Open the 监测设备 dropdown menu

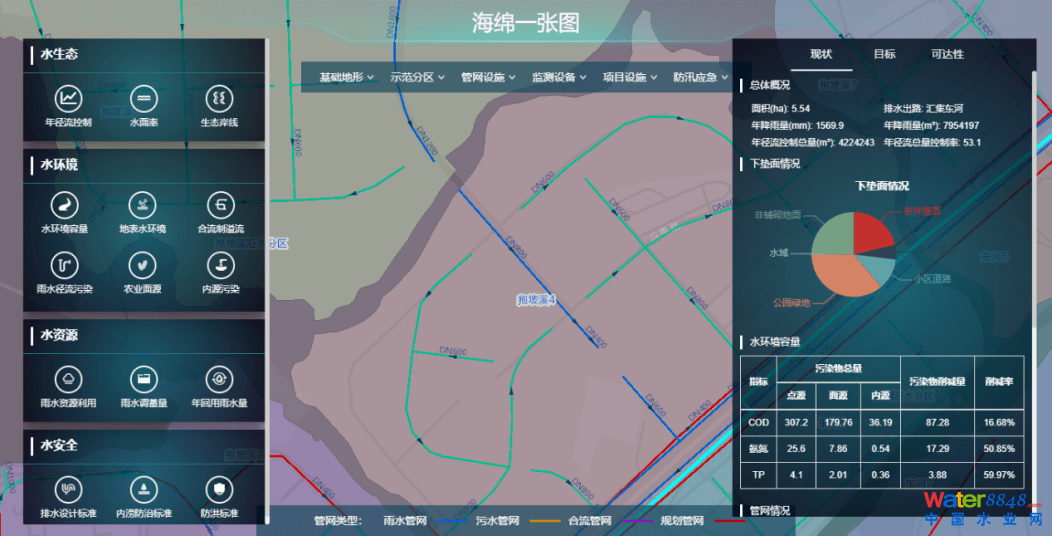tap(558, 77)
